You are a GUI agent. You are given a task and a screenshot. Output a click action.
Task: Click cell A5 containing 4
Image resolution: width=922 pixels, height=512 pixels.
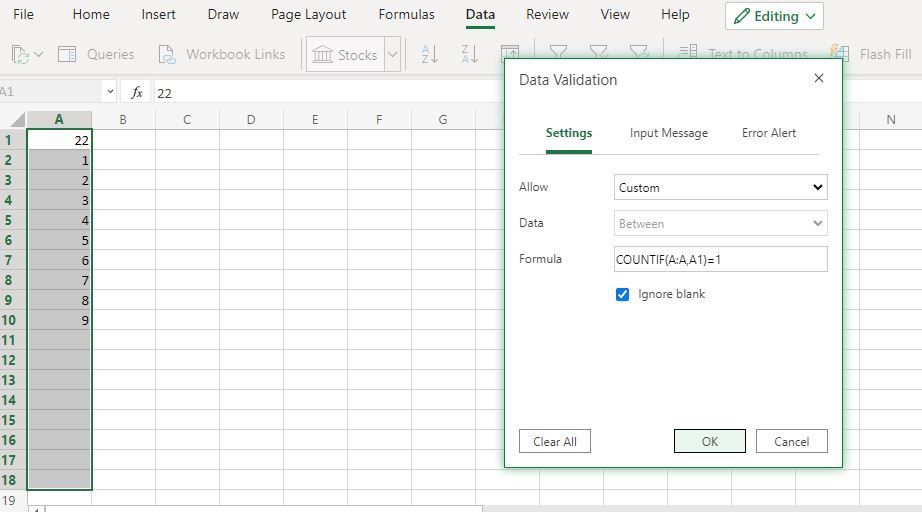pos(59,220)
